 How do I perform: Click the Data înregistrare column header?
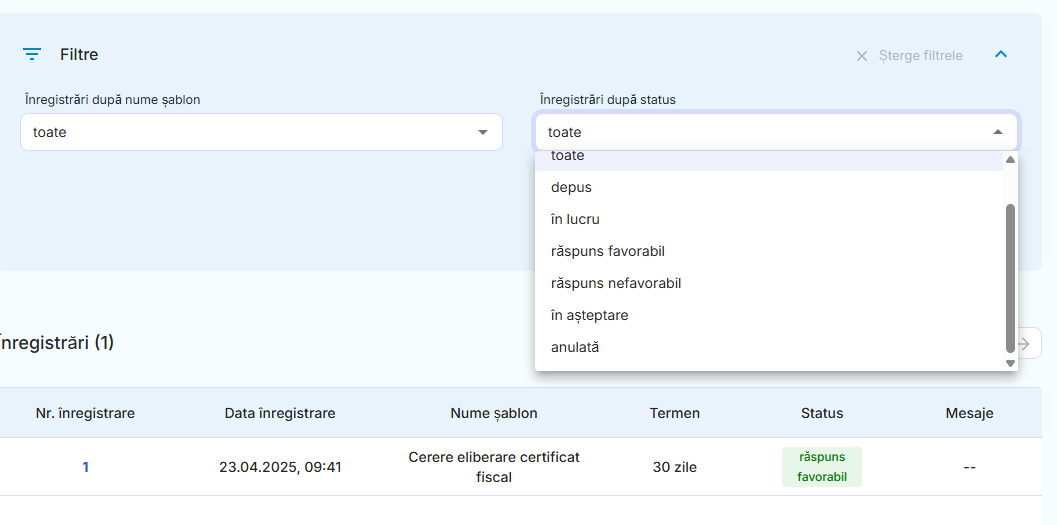point(280,413)
